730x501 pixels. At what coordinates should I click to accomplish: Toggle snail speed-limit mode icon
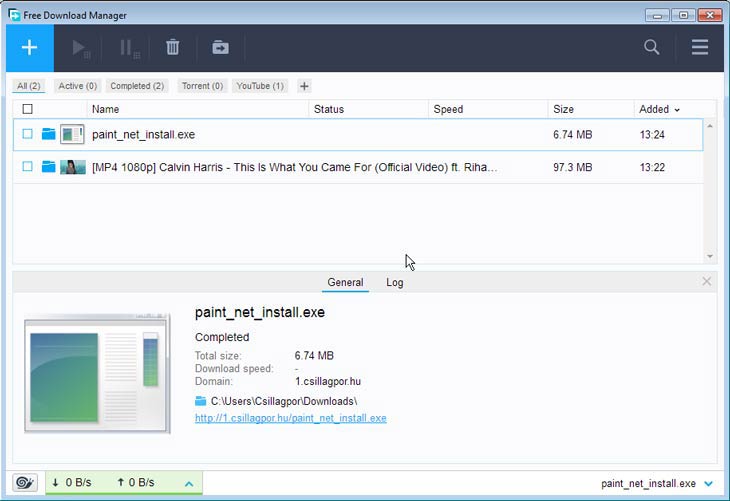click(x=25, y=482)
